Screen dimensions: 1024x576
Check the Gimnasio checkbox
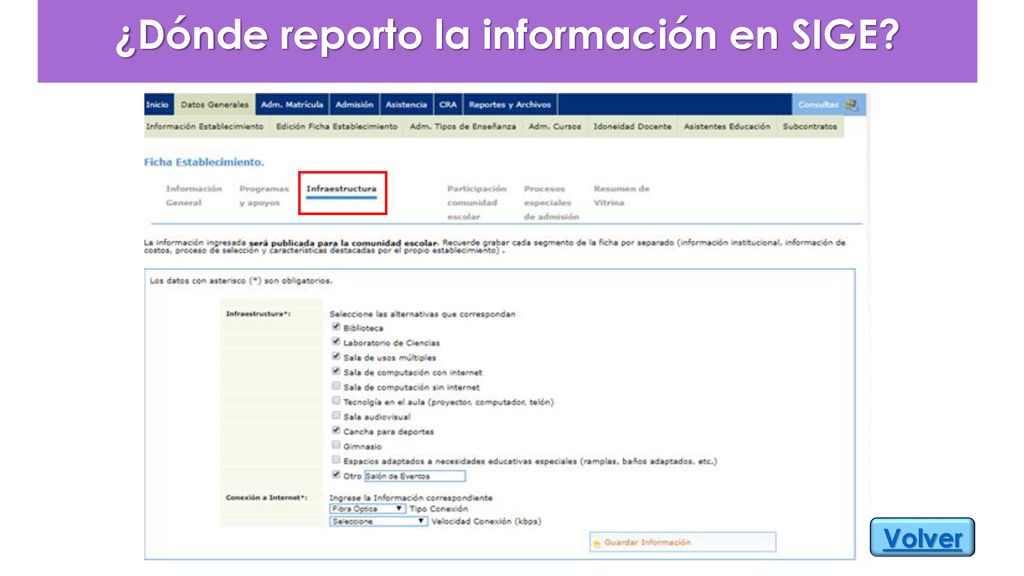tap(336, 445)
